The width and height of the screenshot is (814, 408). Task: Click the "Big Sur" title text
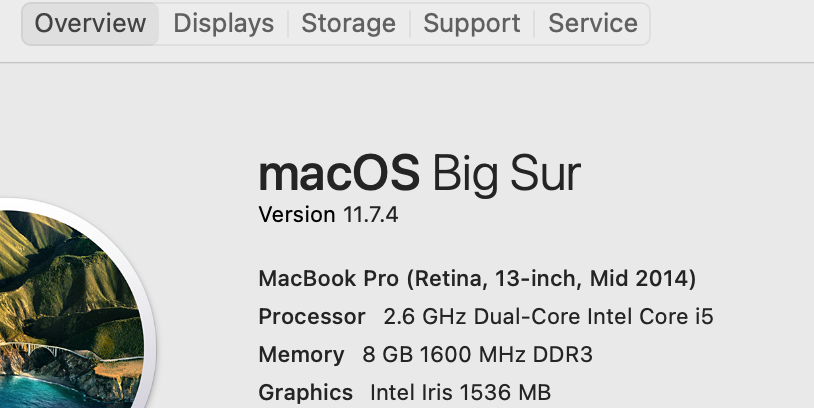(506, 174)
